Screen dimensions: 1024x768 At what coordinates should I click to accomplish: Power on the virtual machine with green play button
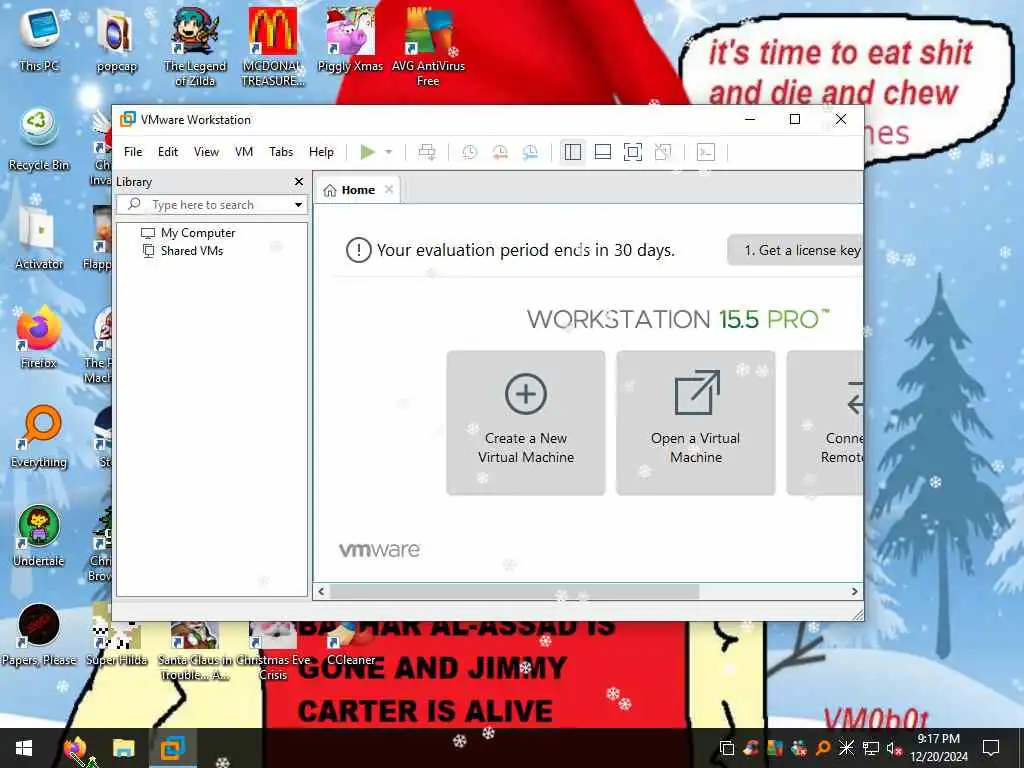click(x=368, y=152)
